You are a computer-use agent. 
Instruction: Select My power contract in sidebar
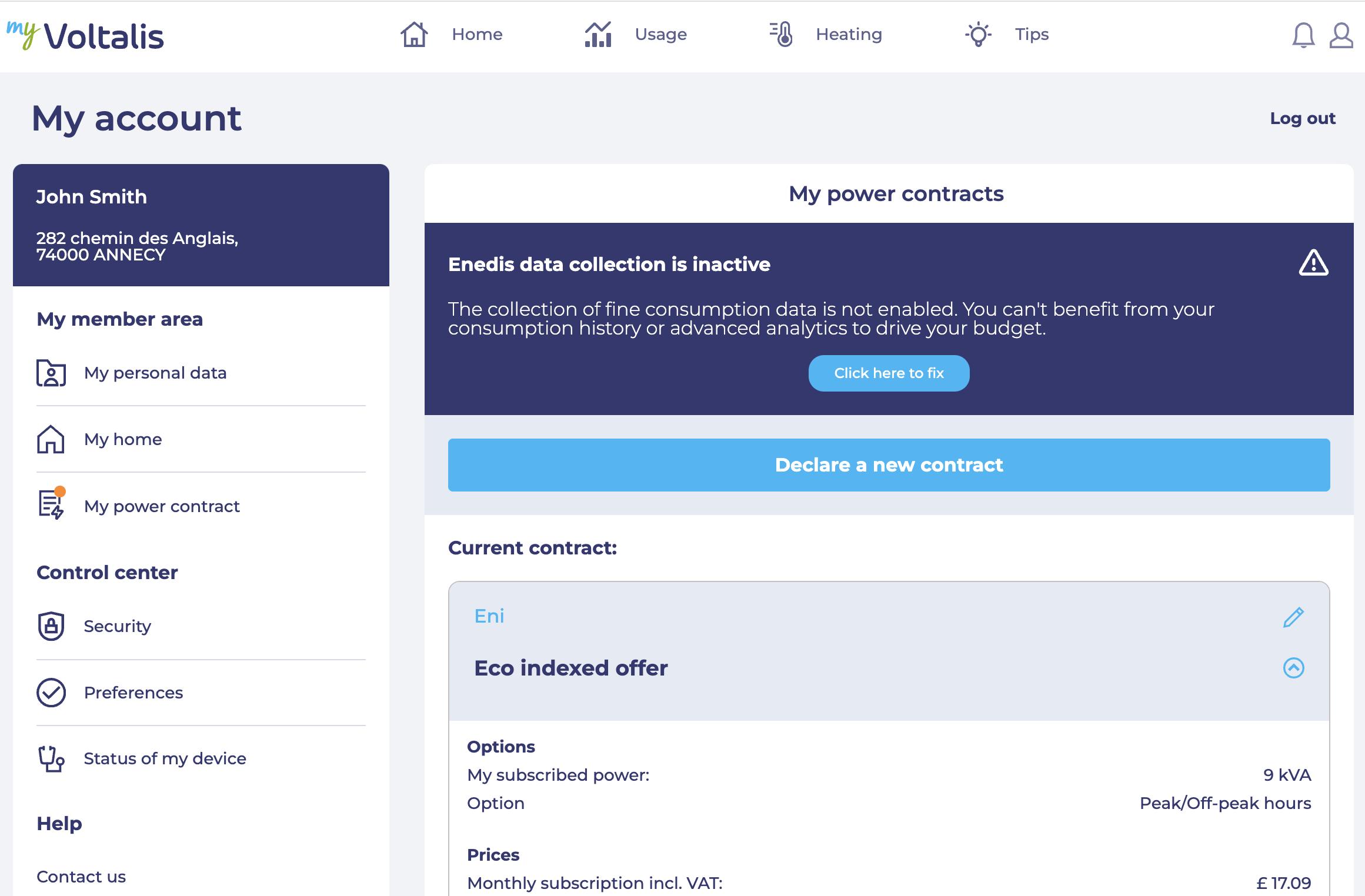[x=162, y=506]
